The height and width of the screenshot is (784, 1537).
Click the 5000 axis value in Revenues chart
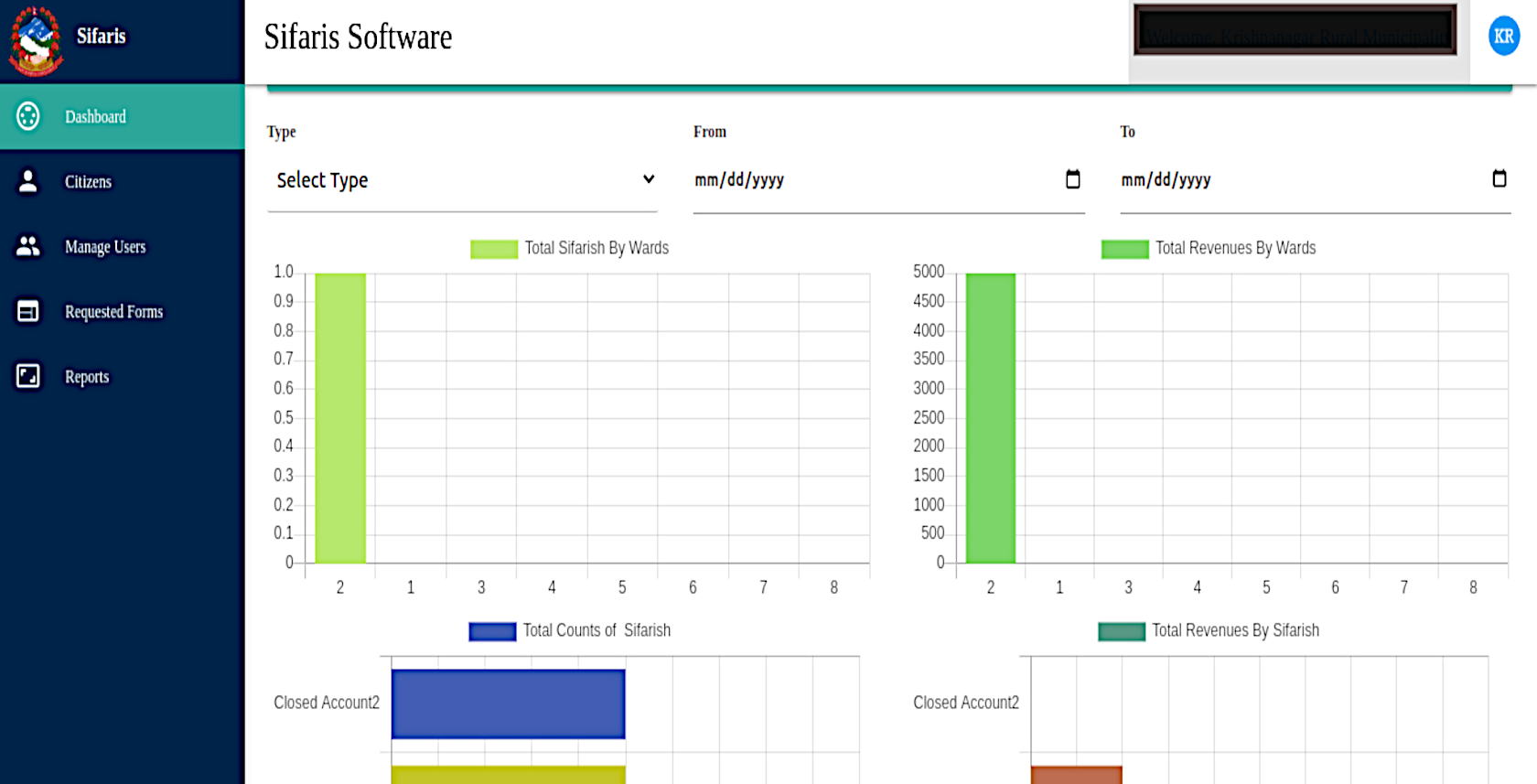click(x=929, y=272)
